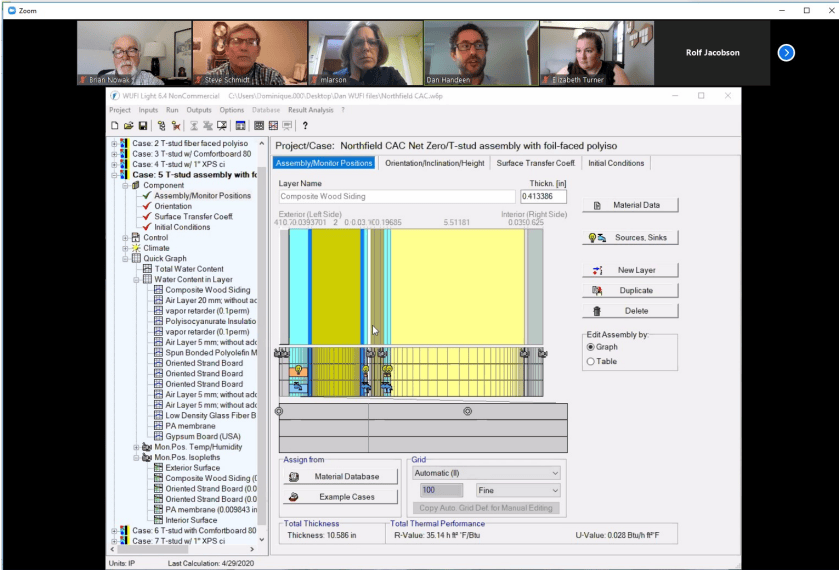Expand the Control tree node
839x570 pixels.
(125, 238)
